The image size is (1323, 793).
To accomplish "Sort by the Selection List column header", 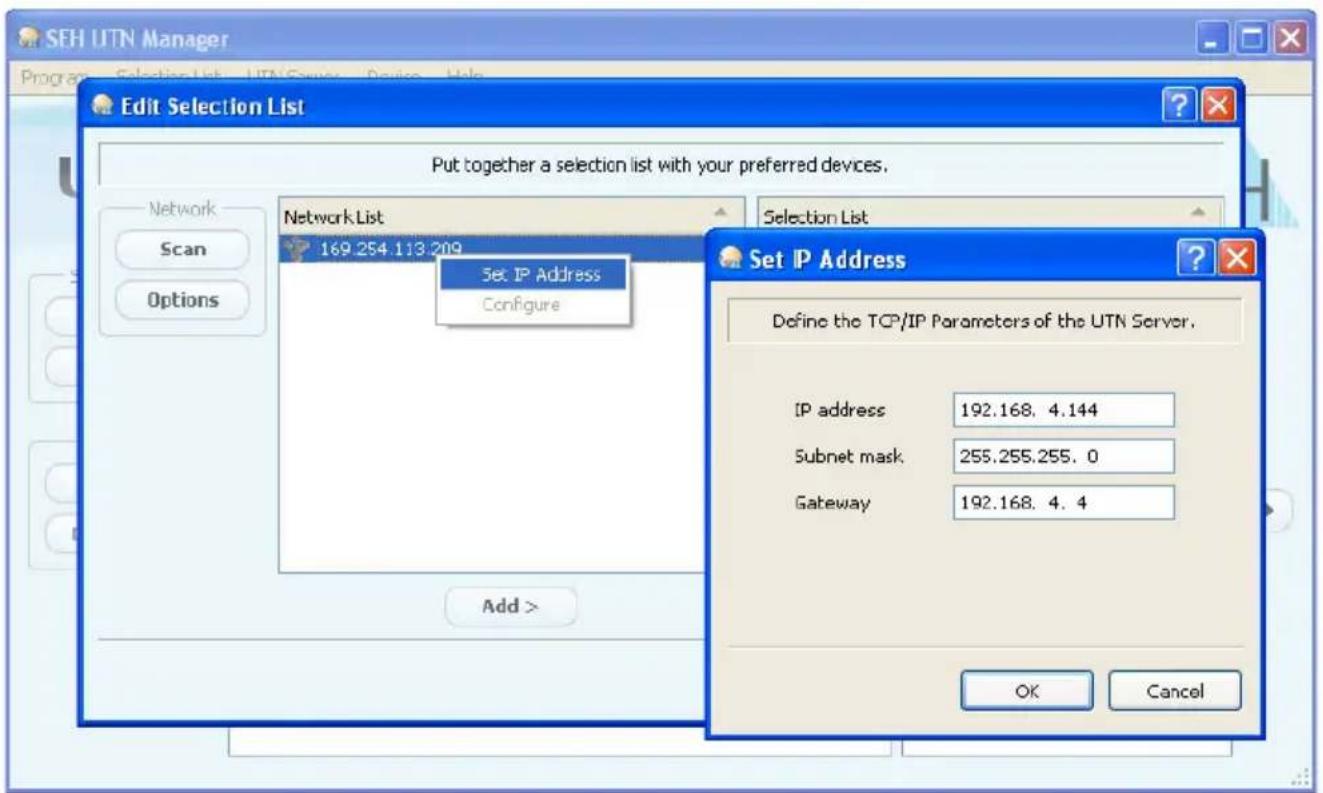I will click(990, 216).
